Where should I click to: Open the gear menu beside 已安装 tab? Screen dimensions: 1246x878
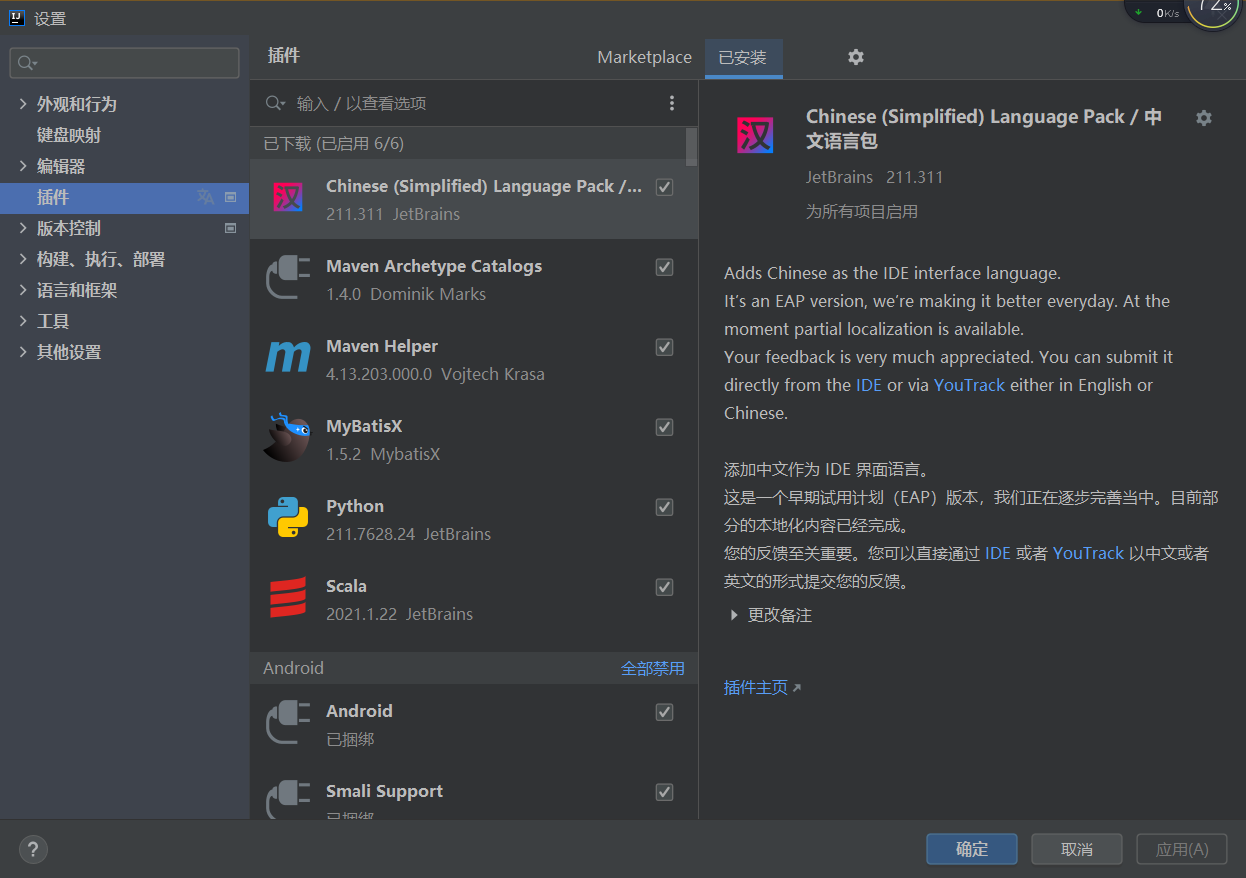pyautogui.click(x=856, y=57)
